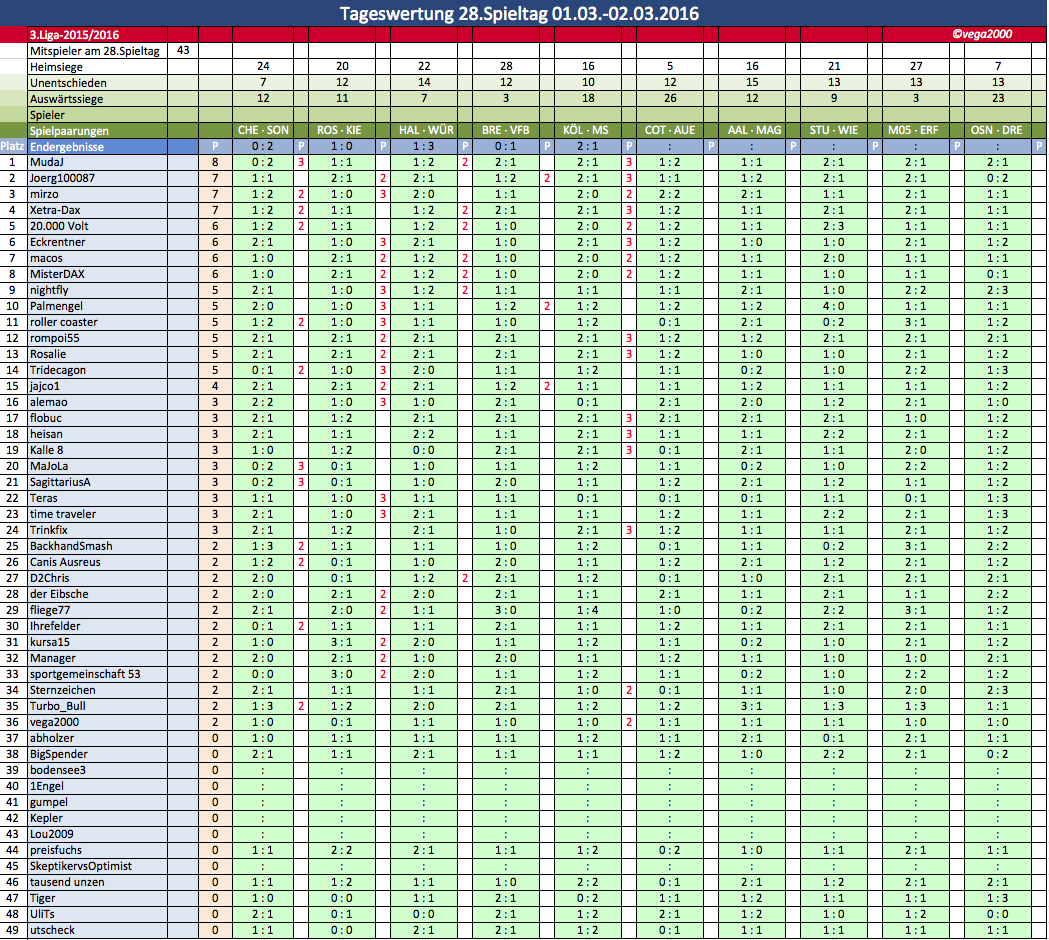Click player name SagittariusA
The height and width of the screenshot is (940, 1049).
click(x=60, y=482)
